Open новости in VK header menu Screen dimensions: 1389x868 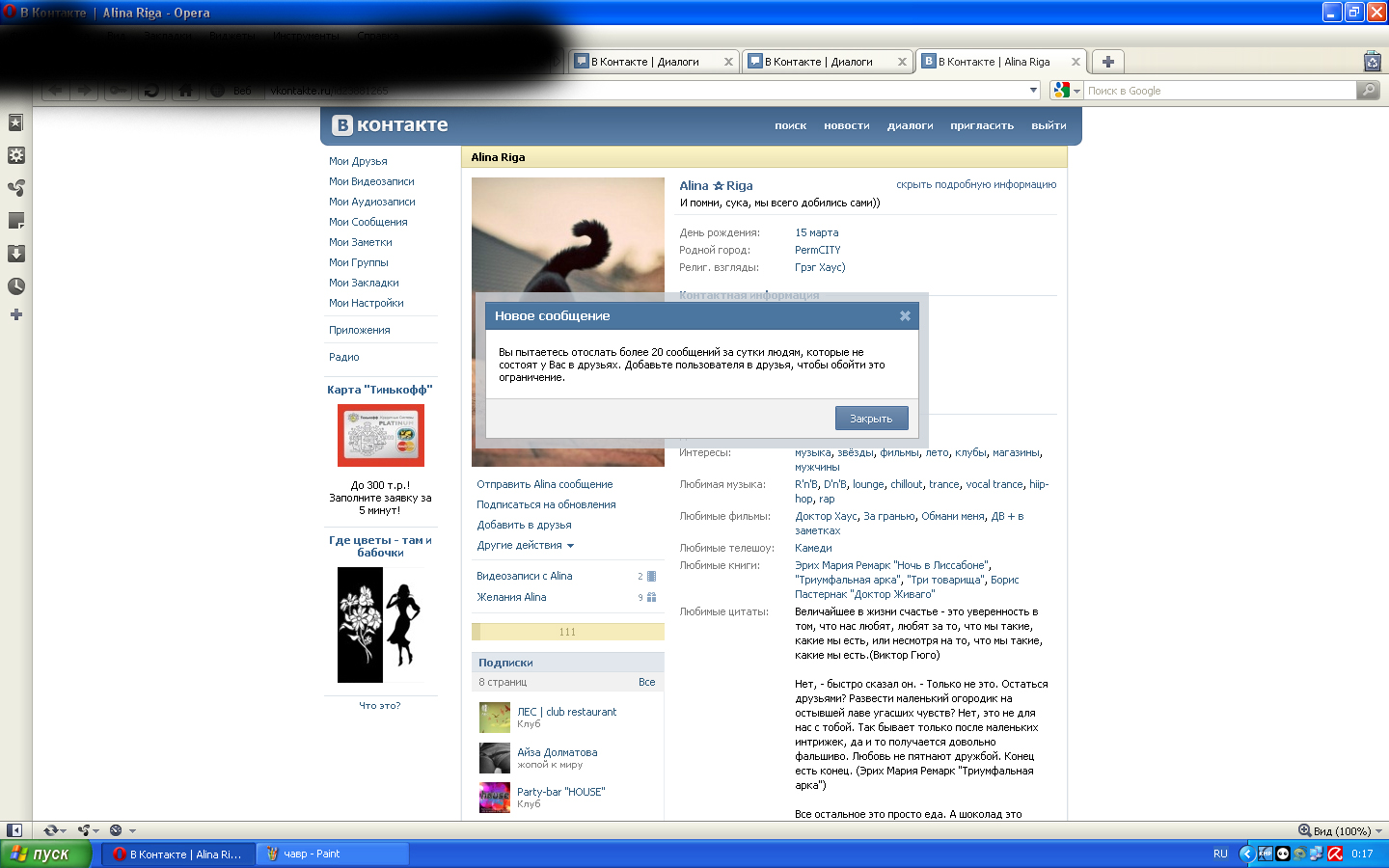(847, 125)
